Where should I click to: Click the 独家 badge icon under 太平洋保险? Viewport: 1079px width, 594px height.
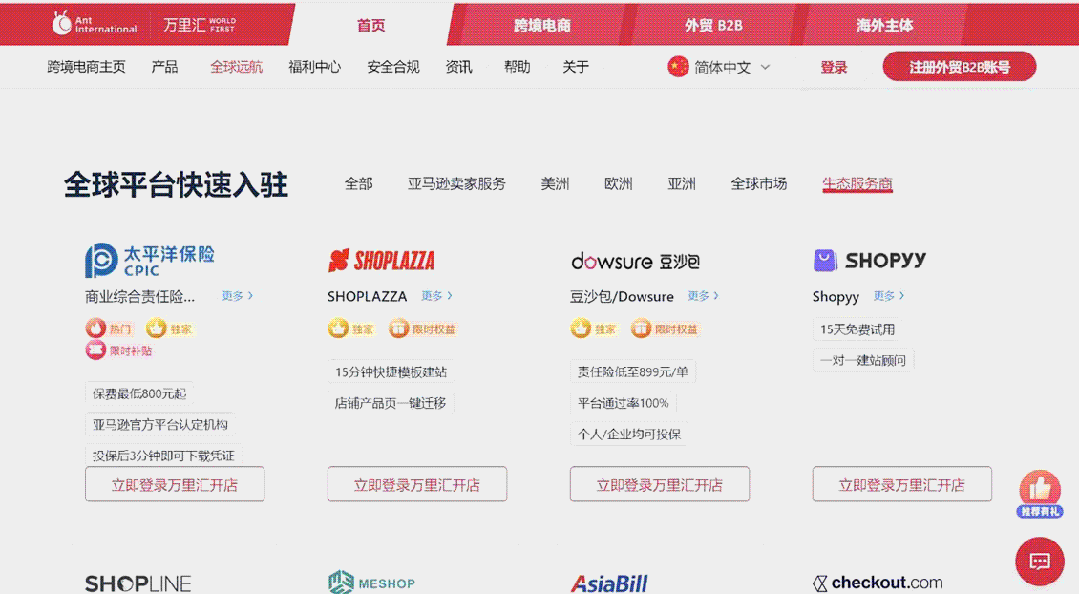[156, 328]
